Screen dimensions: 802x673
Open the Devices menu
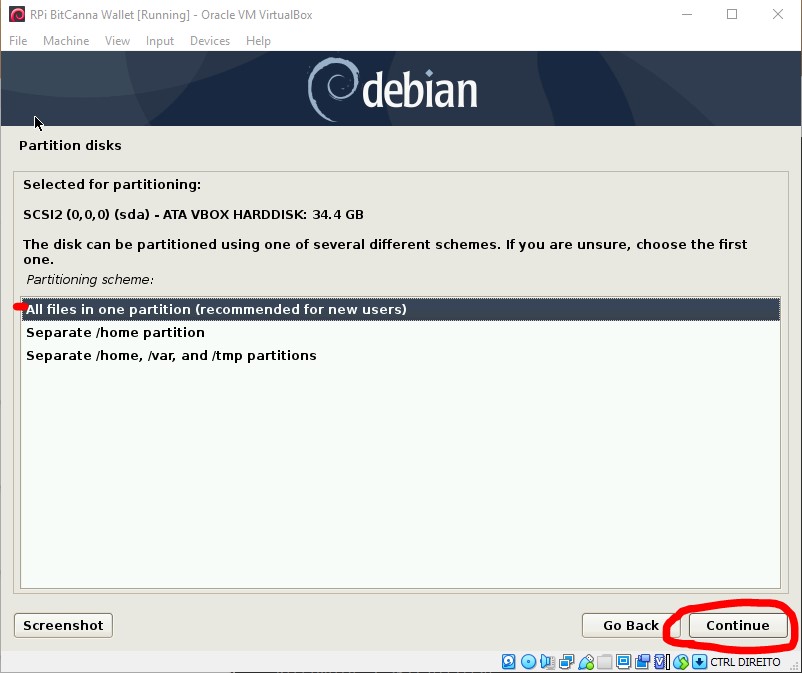point(210,41)
